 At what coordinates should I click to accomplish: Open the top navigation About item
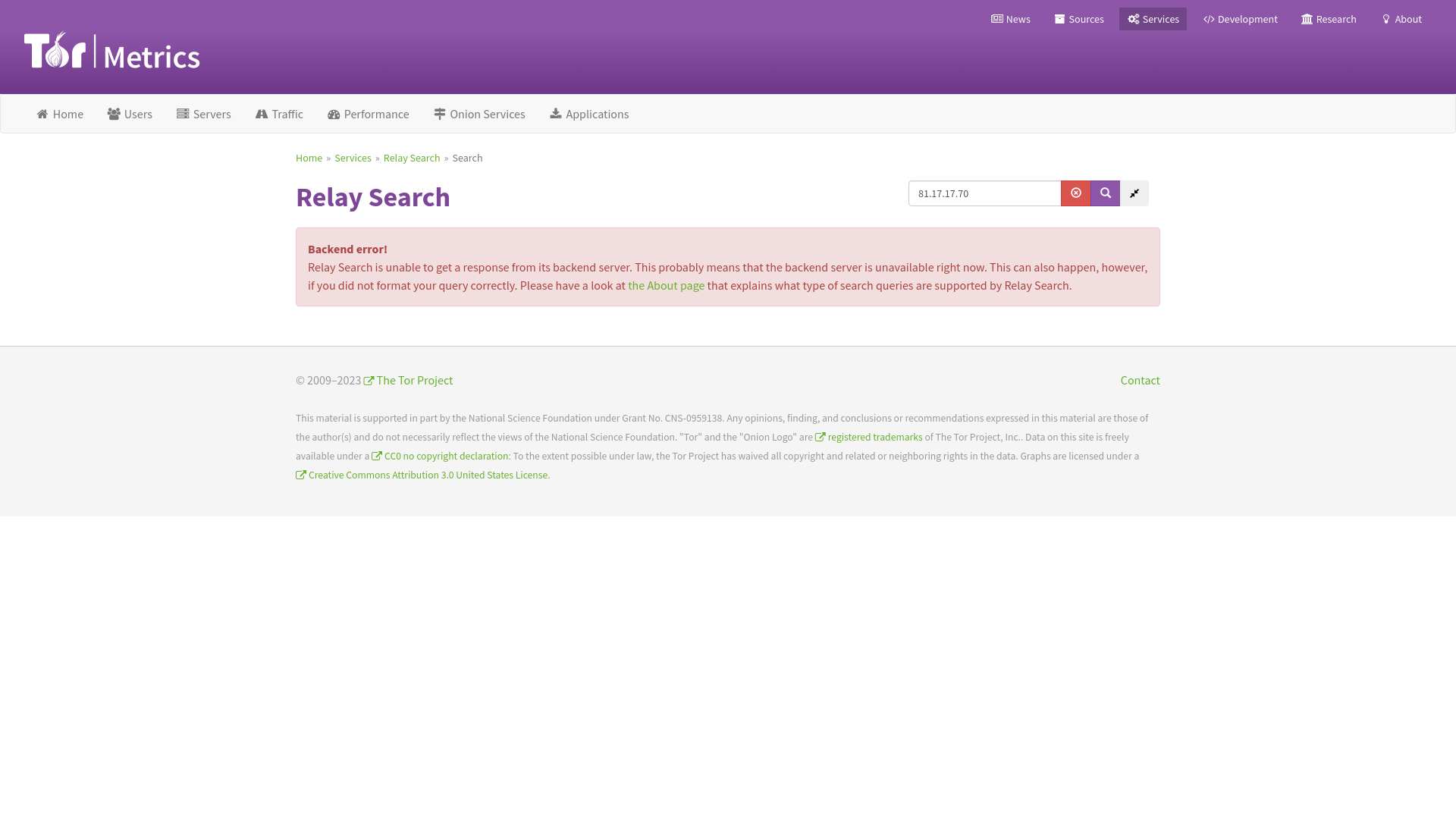(x=1401, y=19)
